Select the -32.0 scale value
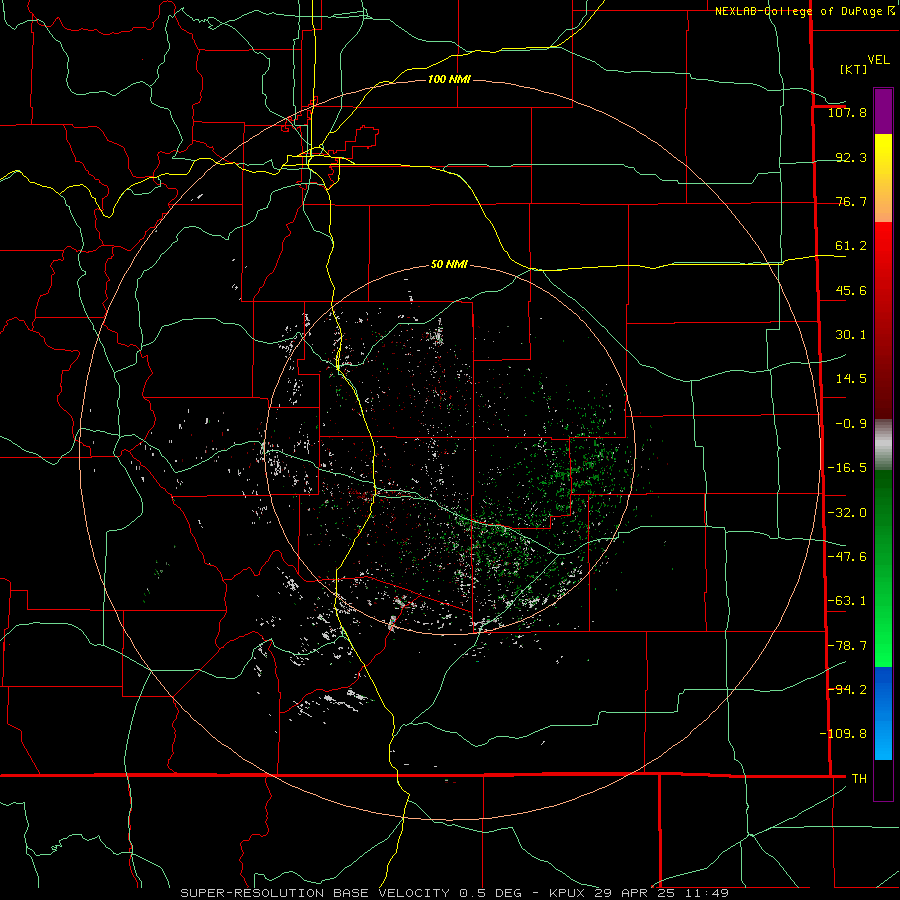Viewport: 900px width, 900px height. click(x=847, y=513)
